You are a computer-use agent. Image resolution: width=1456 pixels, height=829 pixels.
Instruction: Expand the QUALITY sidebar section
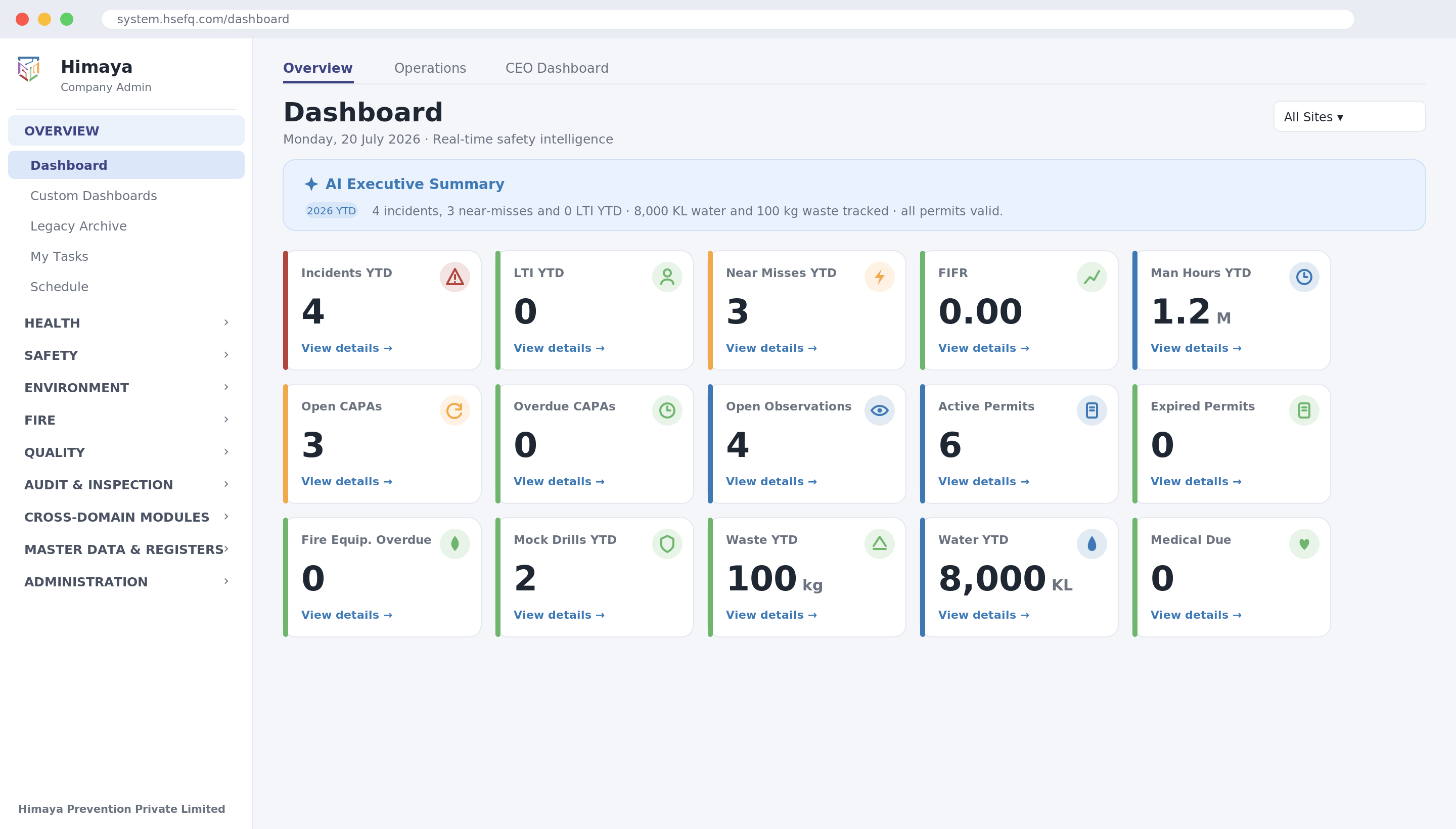pyautogui.click(x=126, y=452)
